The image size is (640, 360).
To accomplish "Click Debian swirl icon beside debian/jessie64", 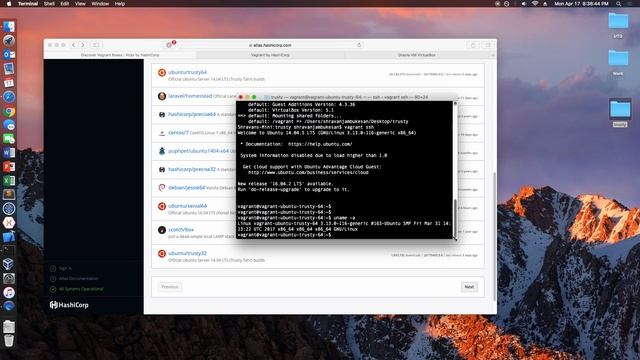I will pyautogui.click(x=162, y=188).
